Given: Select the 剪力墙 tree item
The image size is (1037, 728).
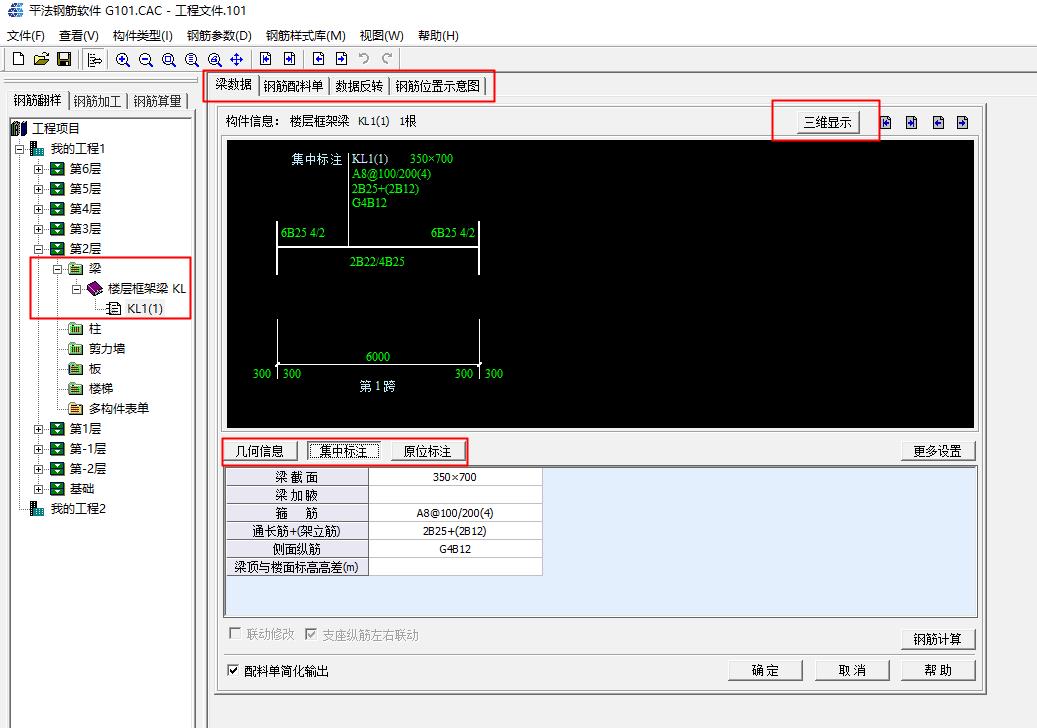Looking at the screenshot, I should click(106, 349).
